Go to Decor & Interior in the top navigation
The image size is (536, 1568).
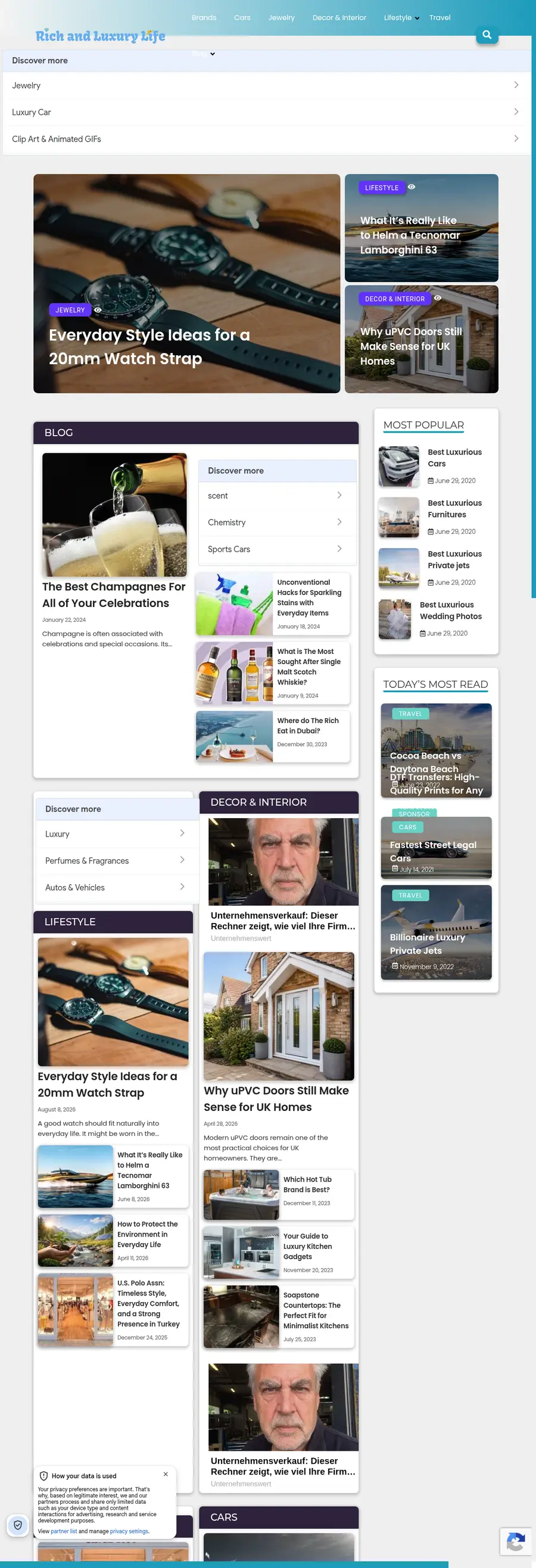pyautogui.click(x=339, y=18)
